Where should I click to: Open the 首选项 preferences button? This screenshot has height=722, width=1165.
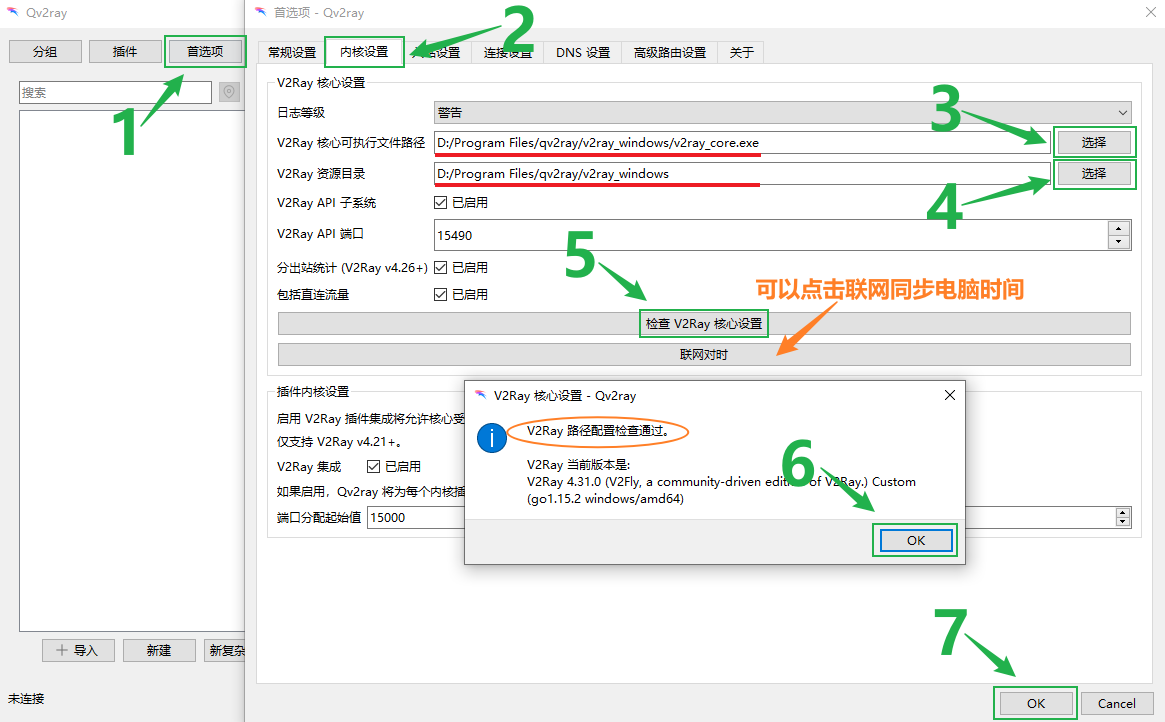204,51
